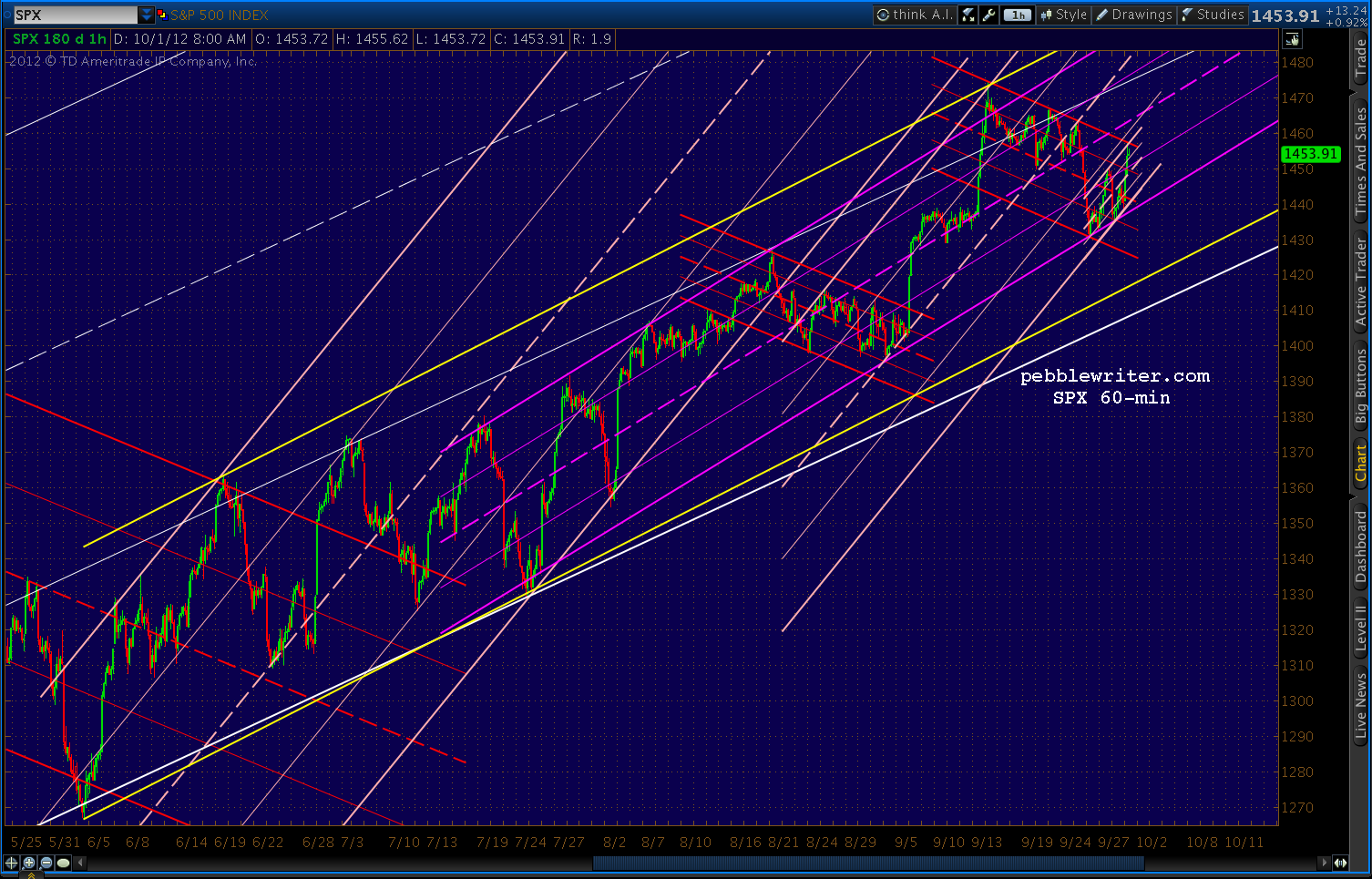Screen dimensions: 1372x879
Task: Click the 8/2 date axis label
Action: pyautogui.click(x=615, y=843)
